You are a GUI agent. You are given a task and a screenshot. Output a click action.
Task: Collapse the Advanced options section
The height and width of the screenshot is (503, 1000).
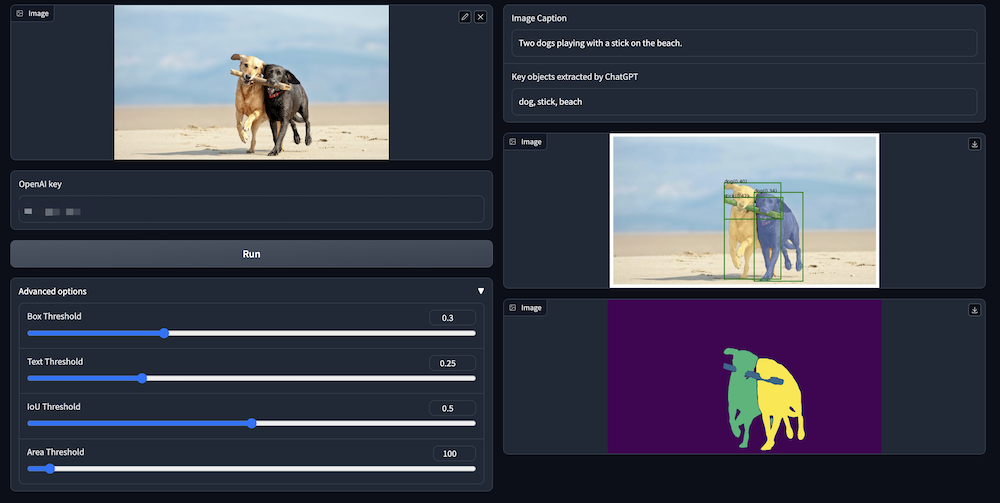[481, 291]
